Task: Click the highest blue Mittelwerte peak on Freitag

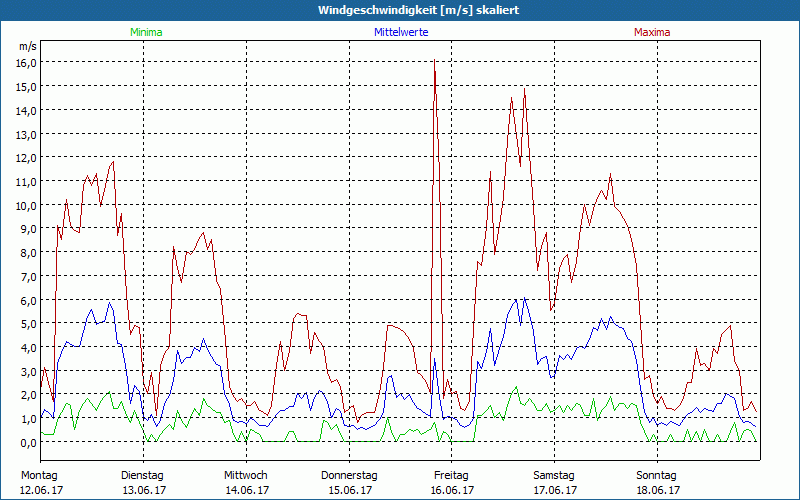Action: click(524, 298)
